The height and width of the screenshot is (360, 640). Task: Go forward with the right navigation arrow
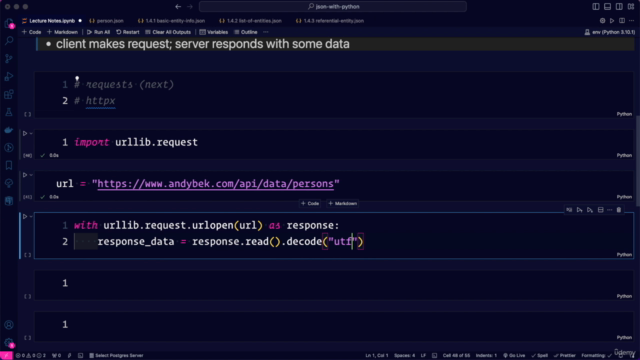[x=190, y=7]
